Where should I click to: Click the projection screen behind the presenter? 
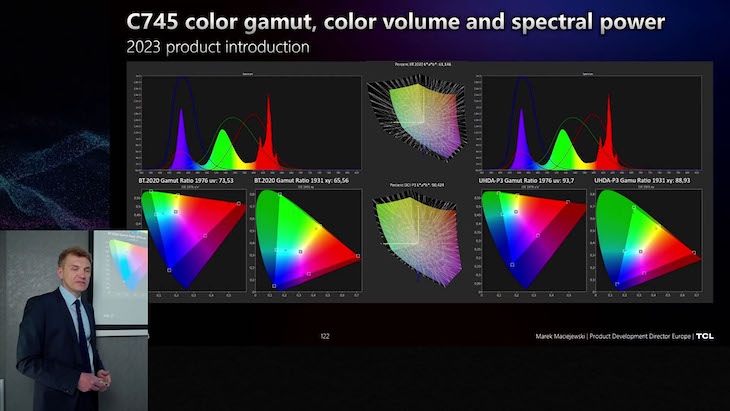(x=121, y=278)
